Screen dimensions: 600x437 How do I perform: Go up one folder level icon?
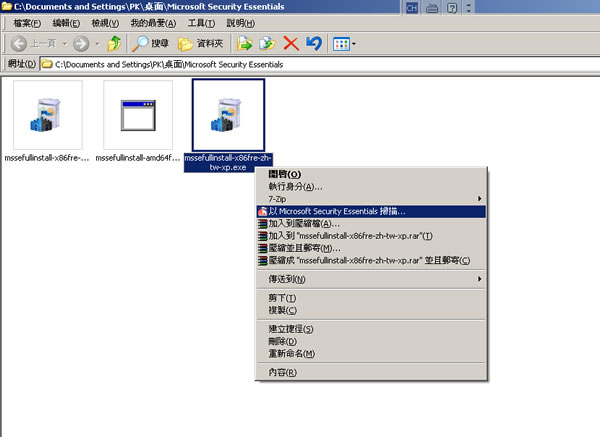tap(114, 44)
